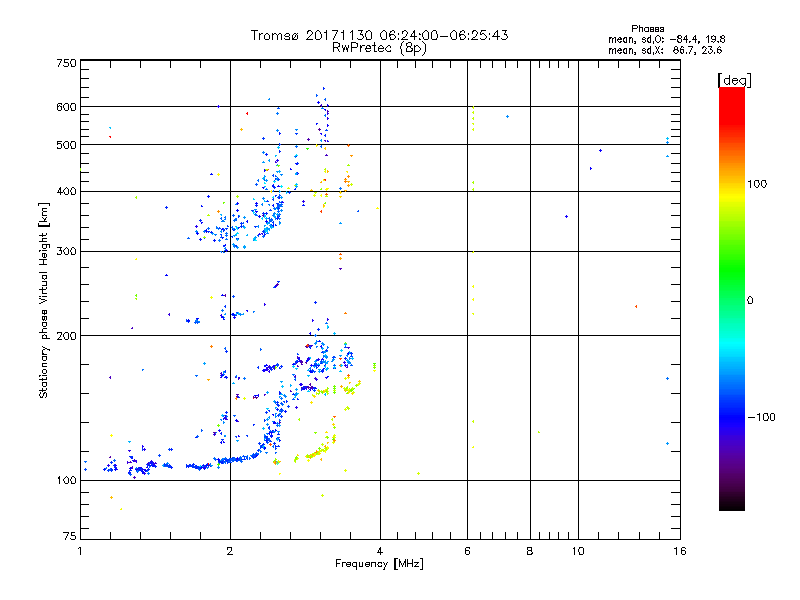Click the colorbar tick label '100'
The width and height of the screenshot is (800, 600).
coord(757,184)
